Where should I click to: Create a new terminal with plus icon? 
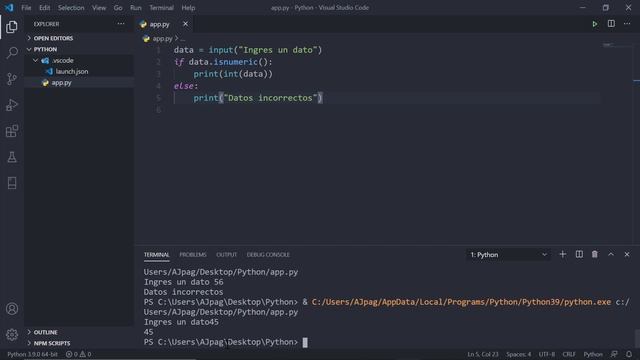[562, 254]
